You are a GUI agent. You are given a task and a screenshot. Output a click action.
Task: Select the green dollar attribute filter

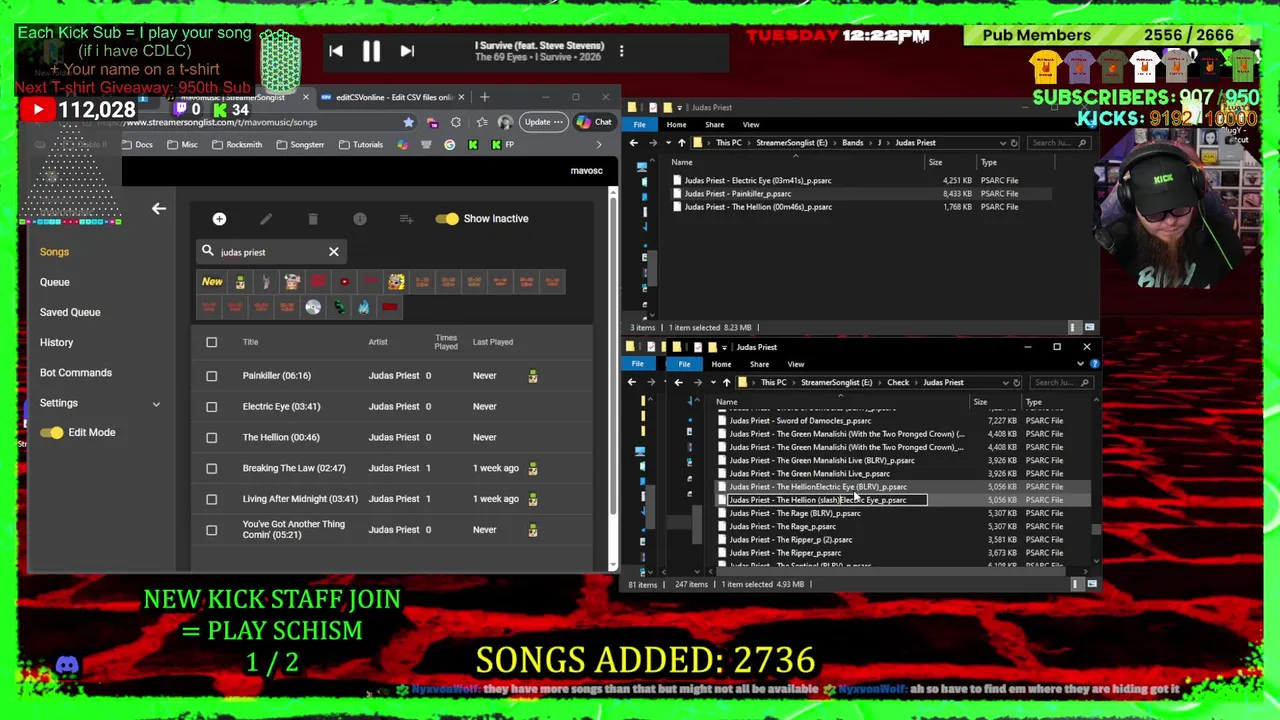pos(339,307)
